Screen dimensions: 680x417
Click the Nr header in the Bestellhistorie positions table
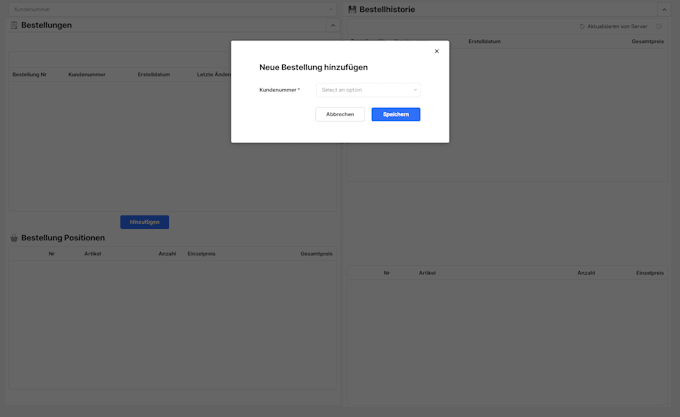(x=386, y=273)
